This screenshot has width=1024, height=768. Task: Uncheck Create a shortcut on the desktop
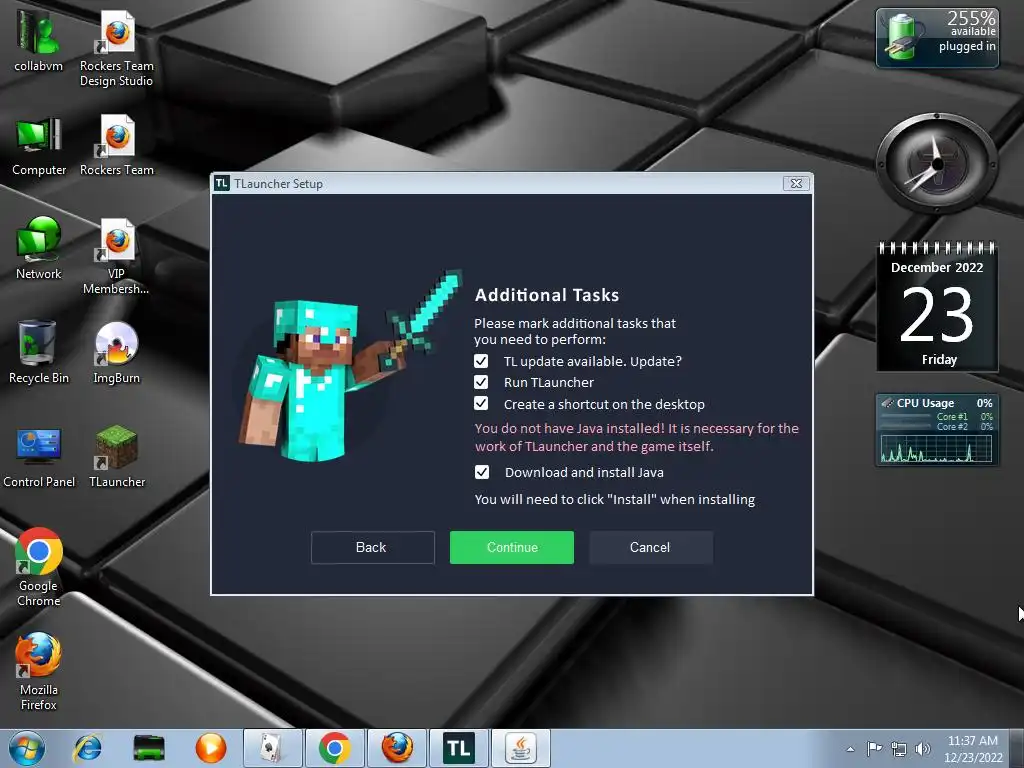click(481, 404)
